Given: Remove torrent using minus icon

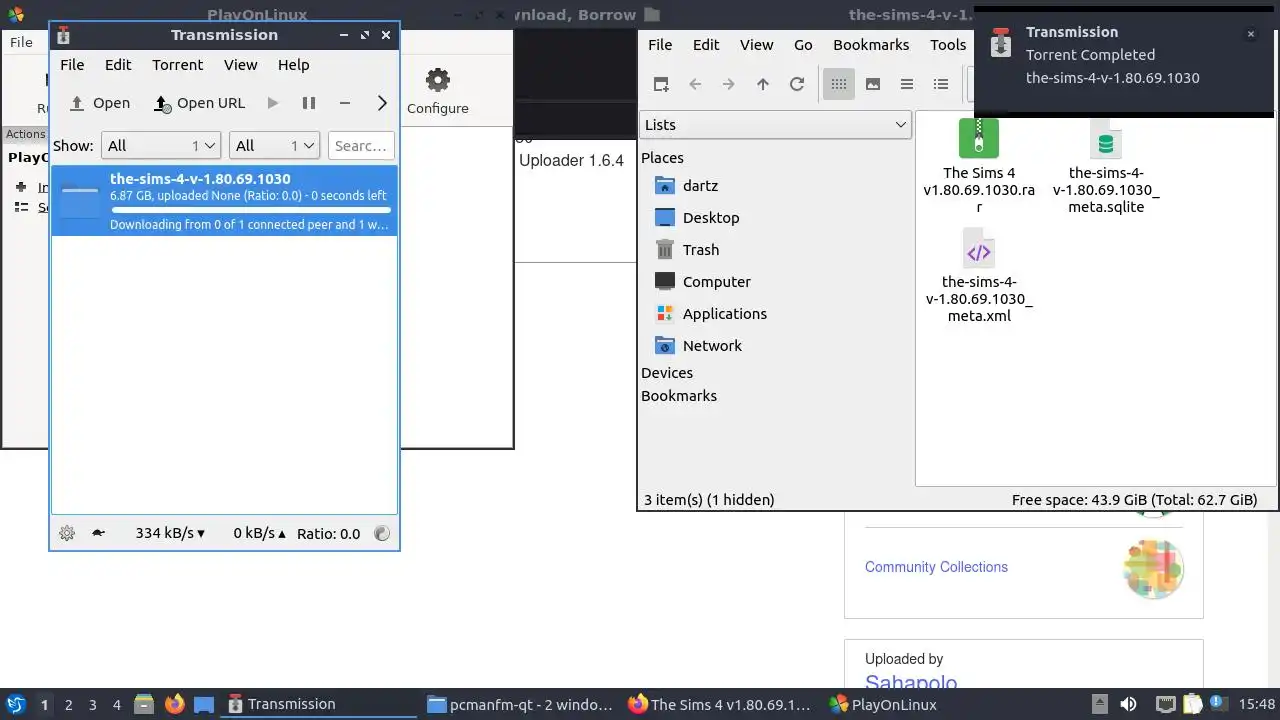Looking at the screenshot, I should point(344,103).
